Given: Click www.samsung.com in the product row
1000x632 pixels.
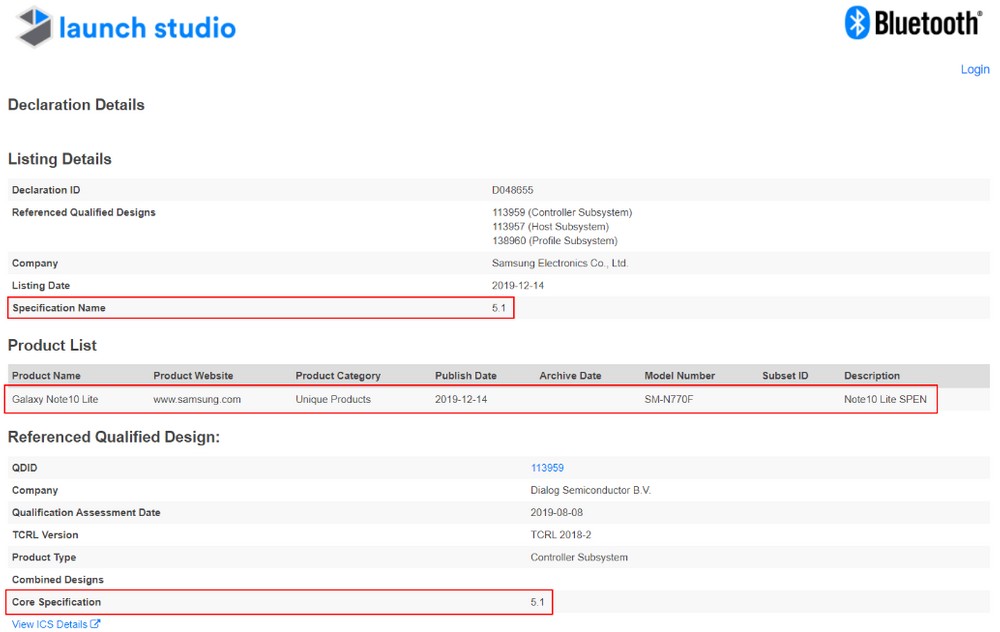Looking at the screenshot, I should (x=197, y=399).
